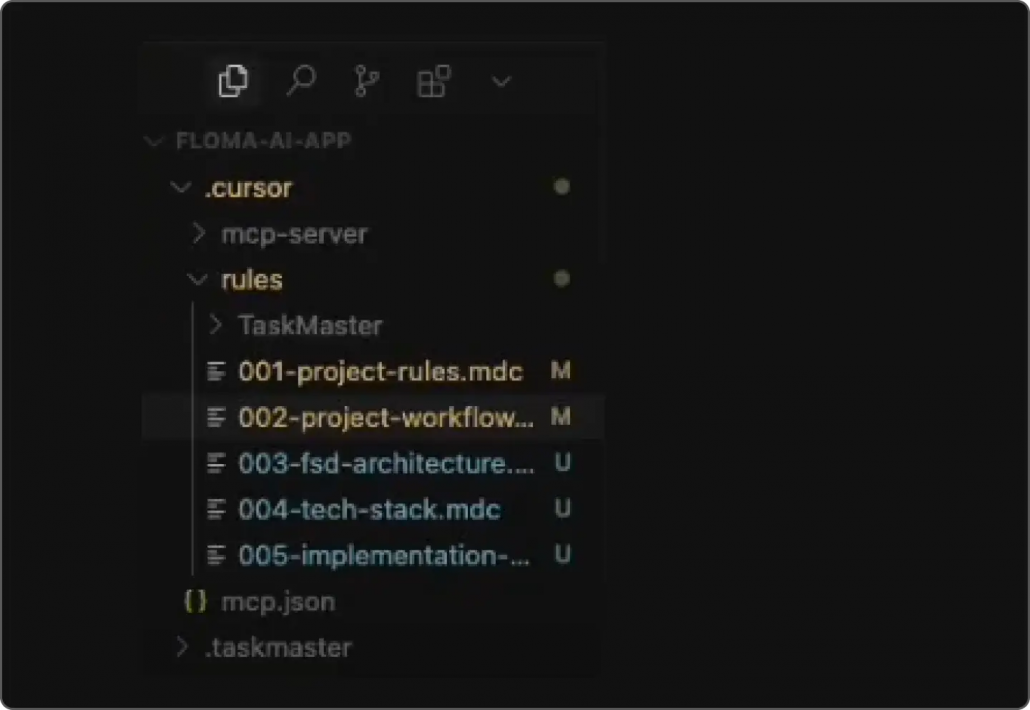Screen dimensions: 1030x710
Task: Open the Search magnifier icon
Action: (302, 81)
